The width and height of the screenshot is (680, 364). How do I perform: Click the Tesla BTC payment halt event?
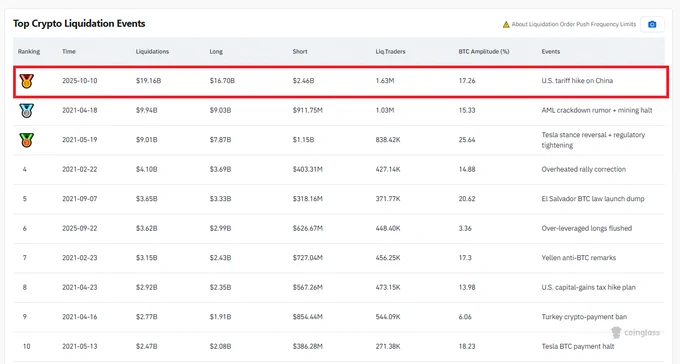tap(578, 346)
